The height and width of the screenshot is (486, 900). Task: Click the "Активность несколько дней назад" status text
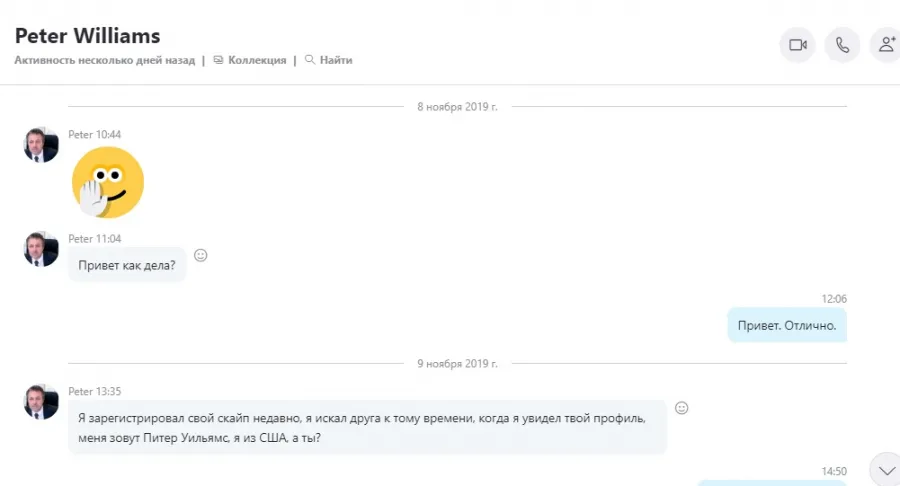pyautogui.click(x=104, y=60)
